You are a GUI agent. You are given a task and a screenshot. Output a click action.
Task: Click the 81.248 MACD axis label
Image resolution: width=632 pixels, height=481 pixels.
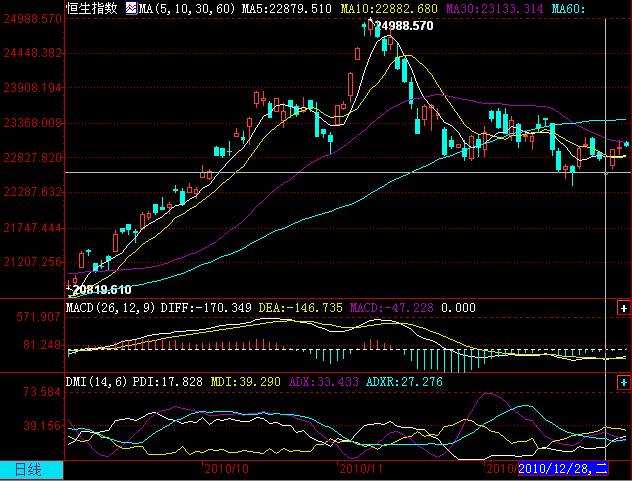(x=42, y=345)
